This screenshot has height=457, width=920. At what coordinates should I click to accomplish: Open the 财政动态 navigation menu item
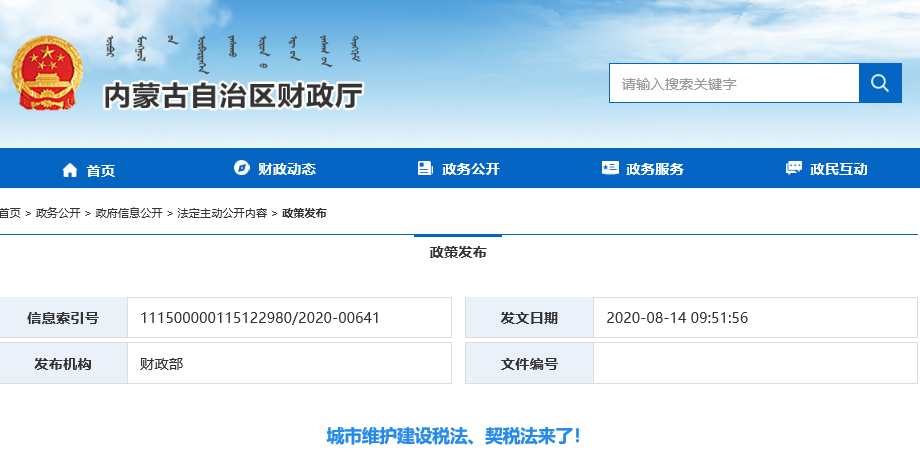pyautogui.click(x=286, y=169)
